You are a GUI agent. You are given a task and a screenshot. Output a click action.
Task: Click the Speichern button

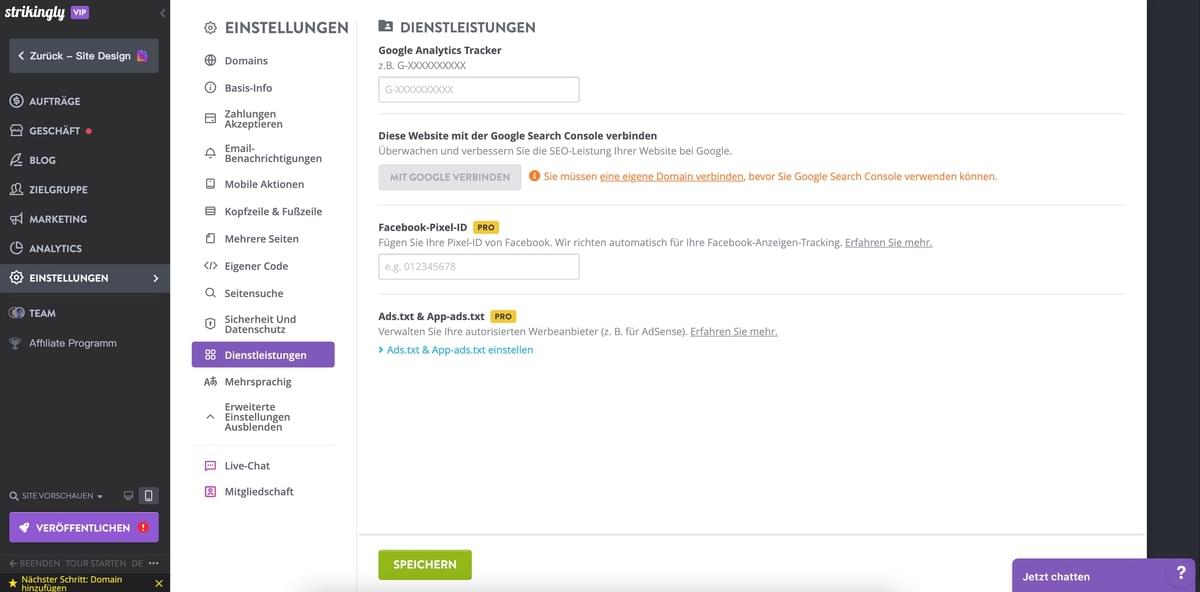[x=424, y=564]
